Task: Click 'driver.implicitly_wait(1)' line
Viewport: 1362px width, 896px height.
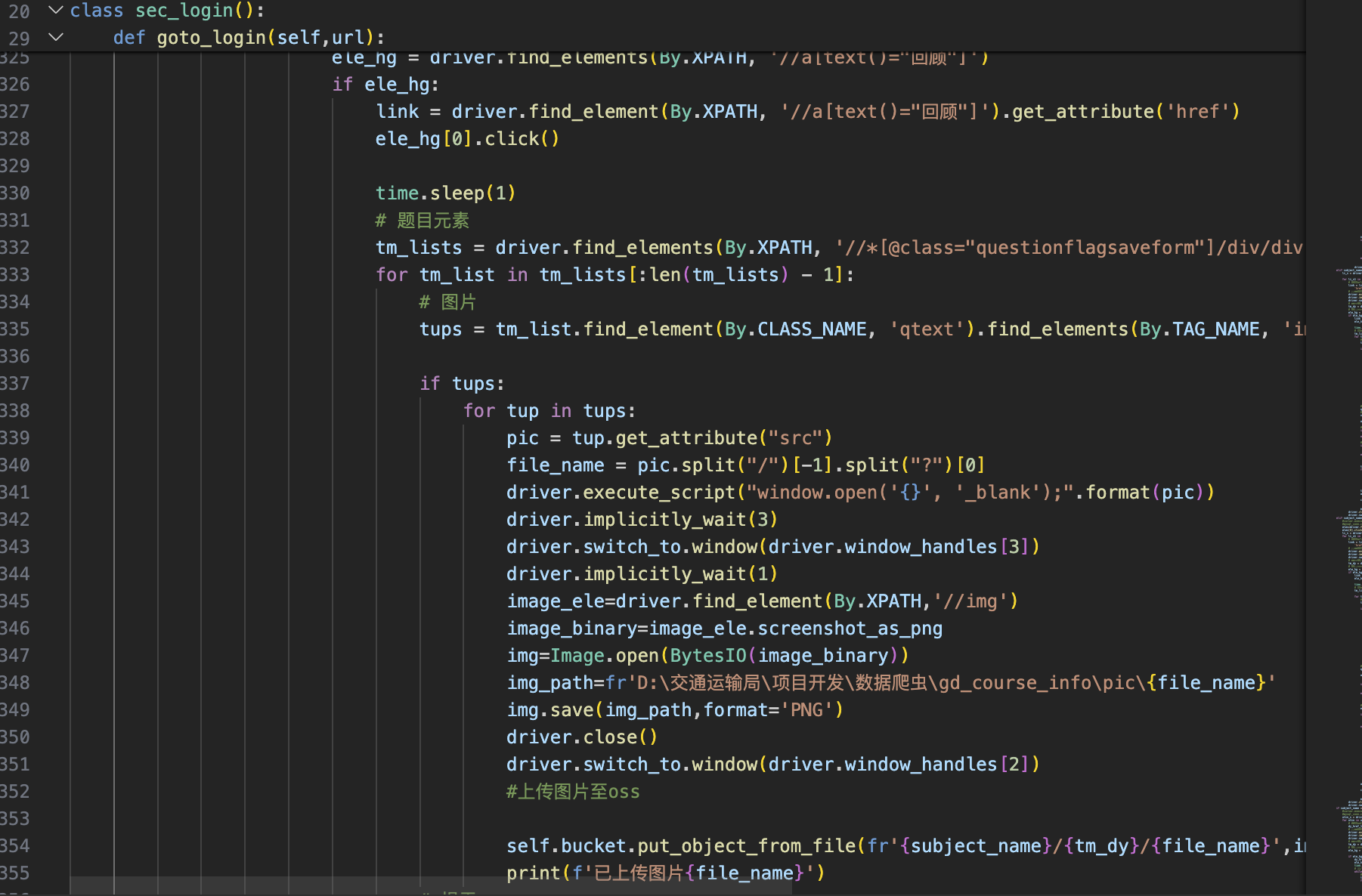Action: click(x=642, y=574)
